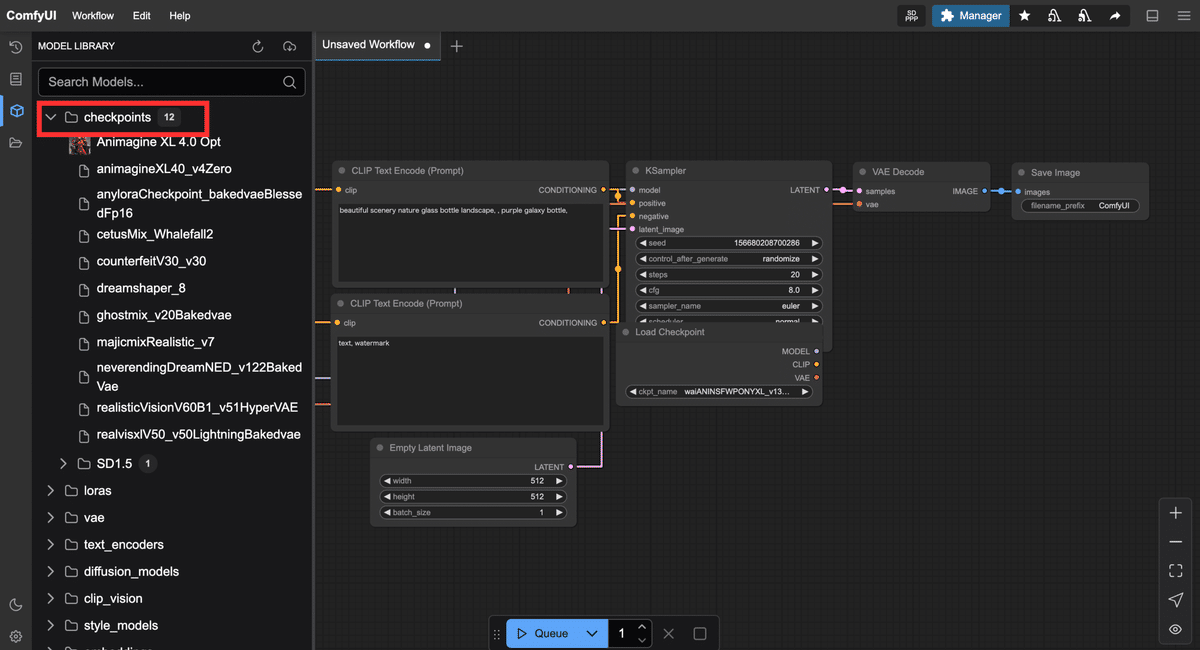The image size is (1200, 650).
Task: Open the sampler_name dropdown in KSampler
Action: click(729, 306)
